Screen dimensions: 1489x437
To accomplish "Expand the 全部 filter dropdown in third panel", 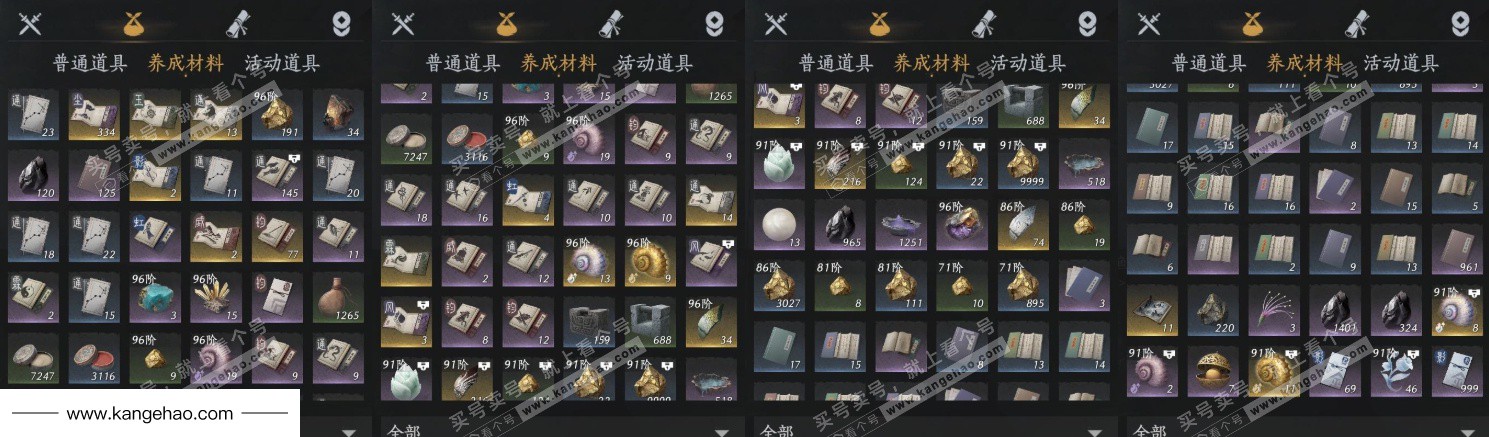I will [x=932, y=430].
